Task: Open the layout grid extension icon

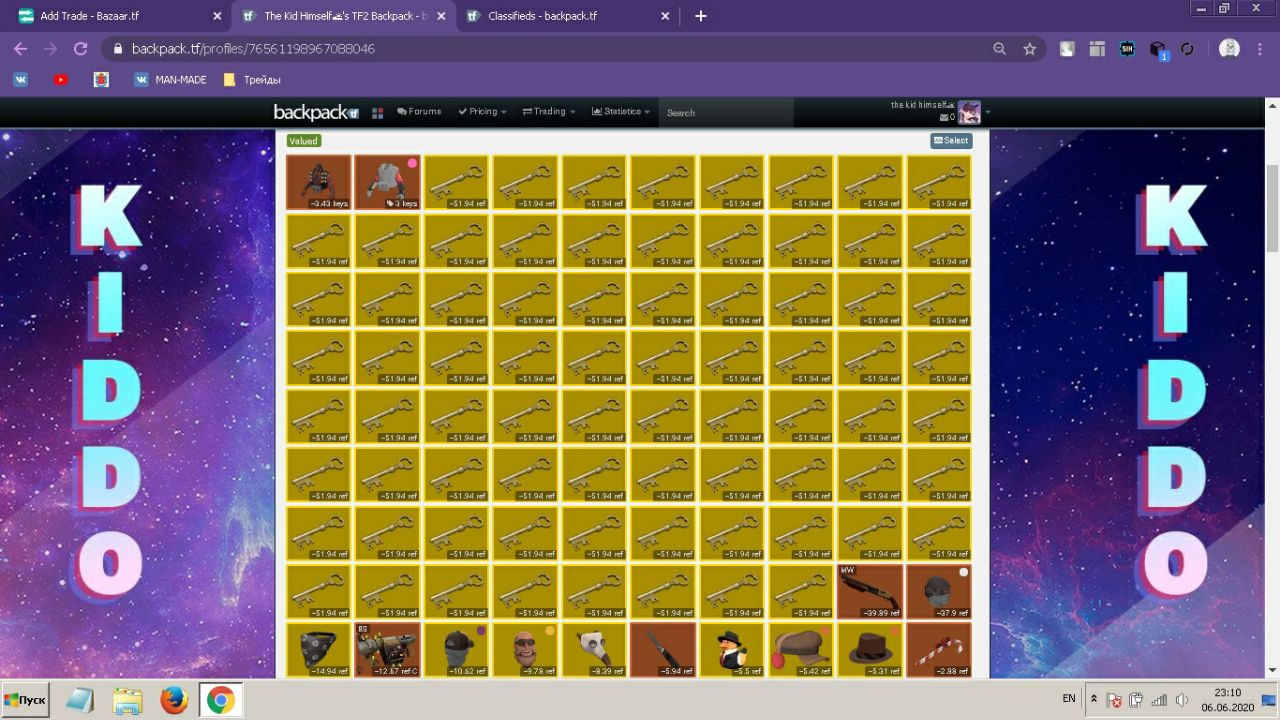Action: click(x=1097, y=48)
